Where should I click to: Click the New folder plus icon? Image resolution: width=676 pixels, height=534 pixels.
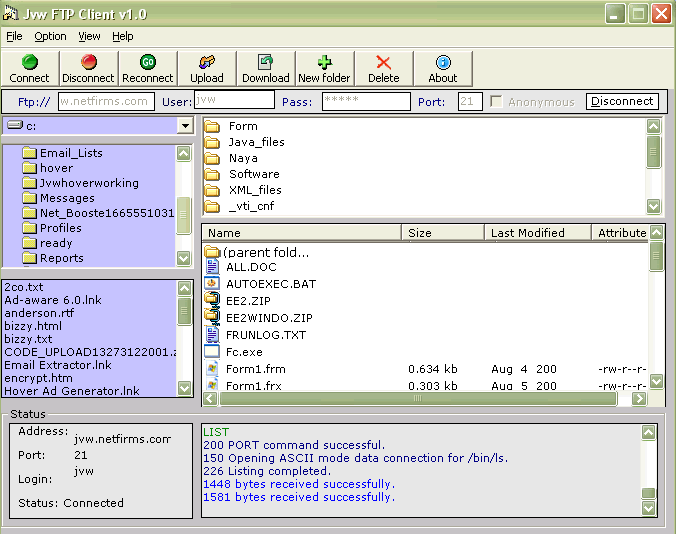pos(325,62)
